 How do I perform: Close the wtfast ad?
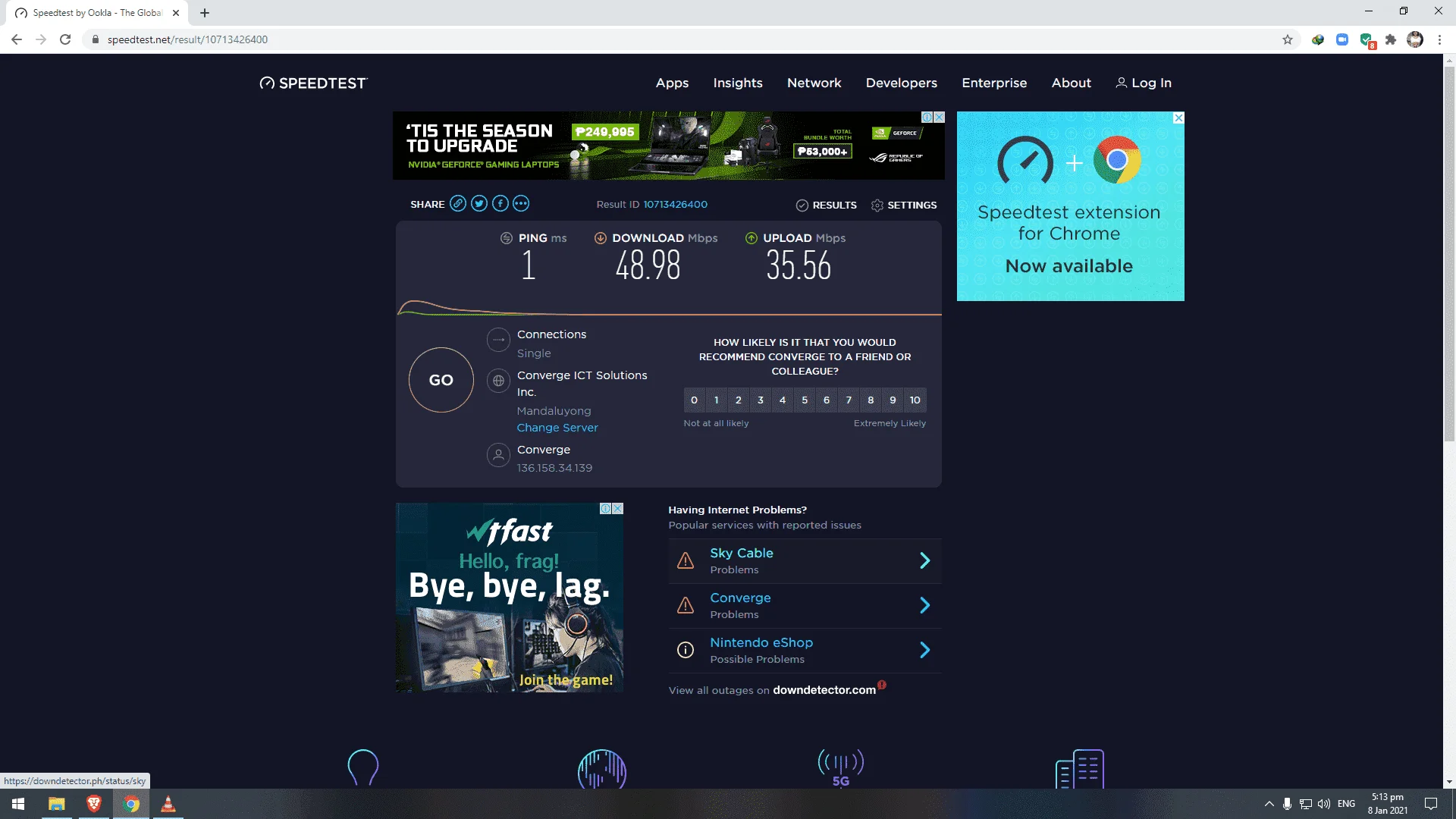(x=618, y=509)
